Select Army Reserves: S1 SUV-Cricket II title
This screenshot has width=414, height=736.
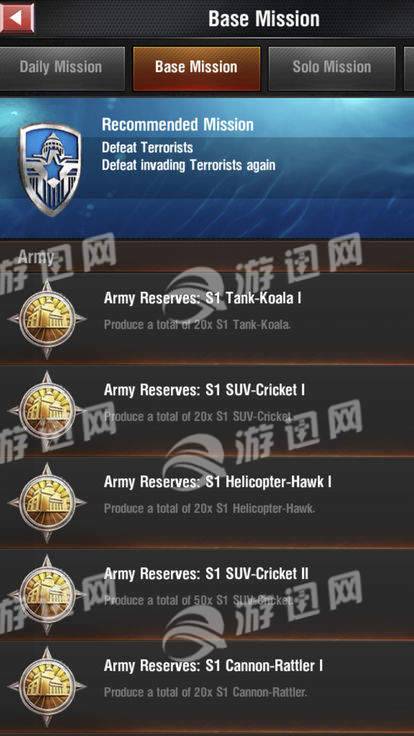pyautogui.click(x=206, y=574)
